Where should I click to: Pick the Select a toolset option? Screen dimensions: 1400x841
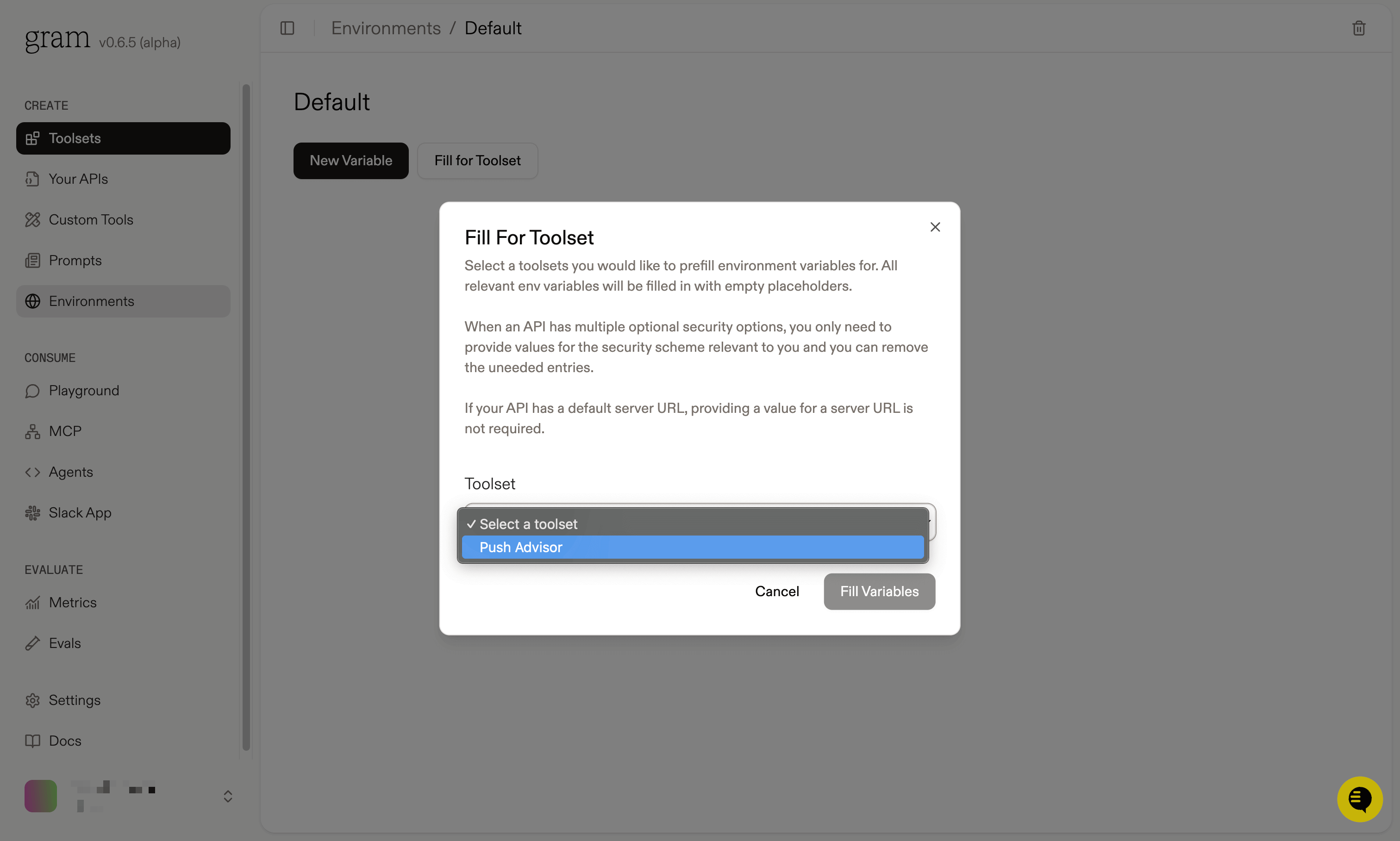[x=693, y=524]
